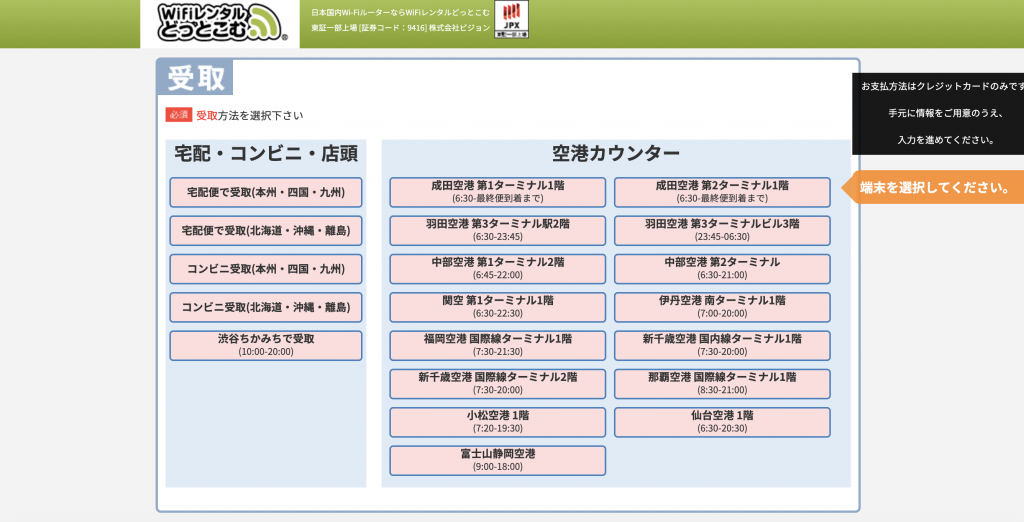Choose コンビニ受取(本州・四国・九州)

[266, 269]
